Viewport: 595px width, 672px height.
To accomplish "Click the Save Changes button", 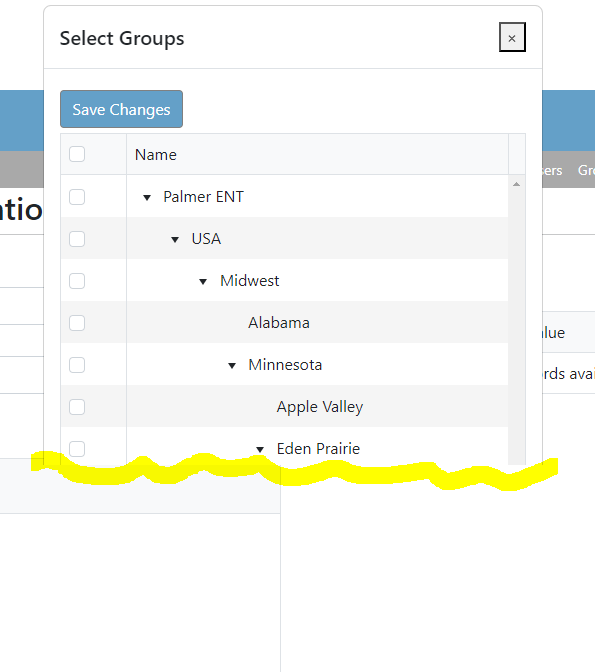I will pyautogui.click(x=121, y=109).
